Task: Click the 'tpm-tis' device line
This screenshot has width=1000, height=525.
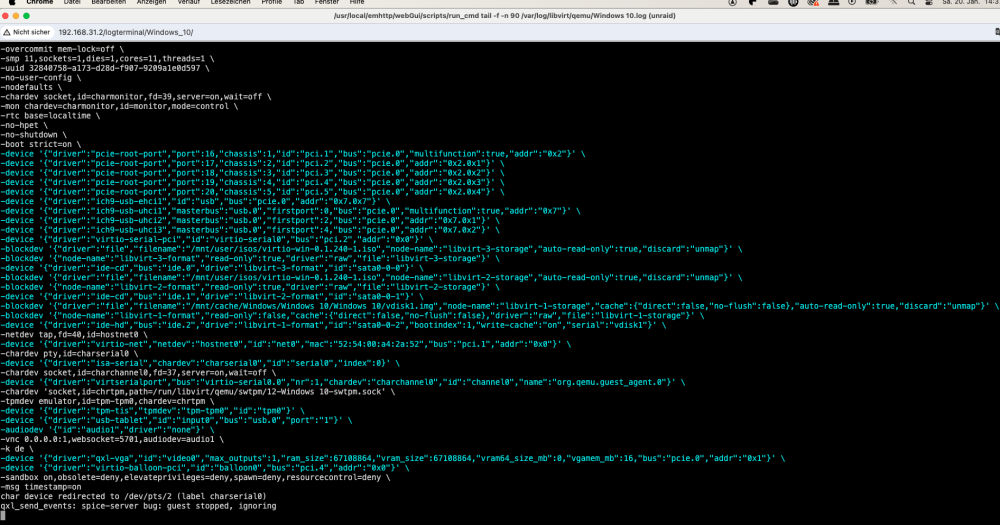Action: click(x=152, y=411)
